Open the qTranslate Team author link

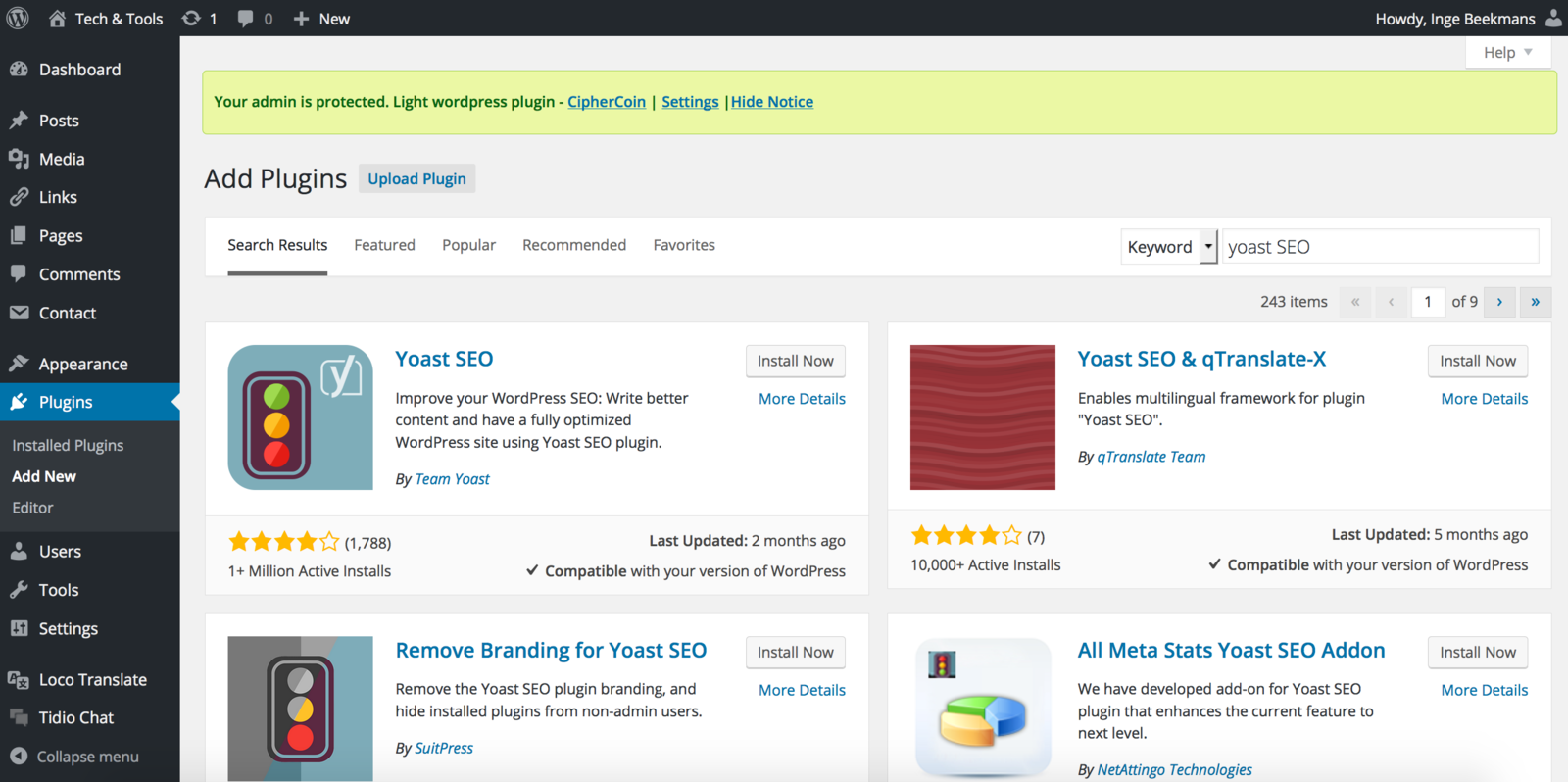1151,457
